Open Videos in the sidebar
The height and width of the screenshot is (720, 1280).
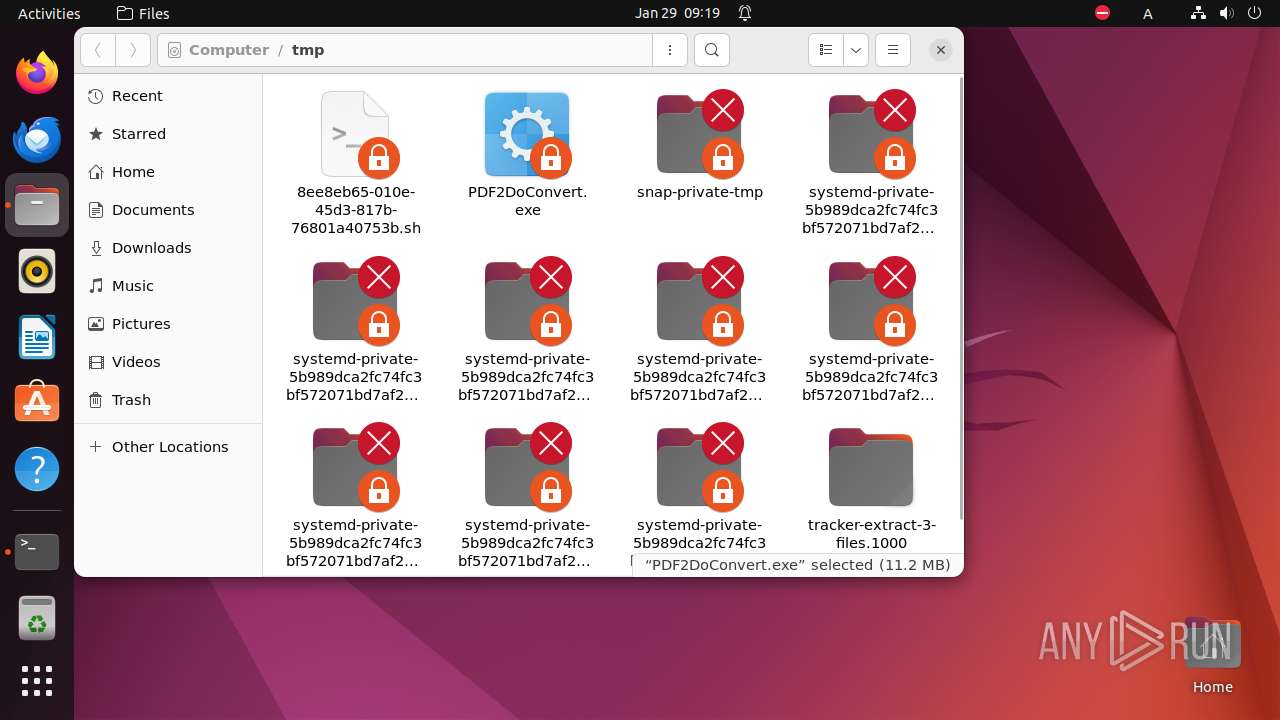coord(168,362)
